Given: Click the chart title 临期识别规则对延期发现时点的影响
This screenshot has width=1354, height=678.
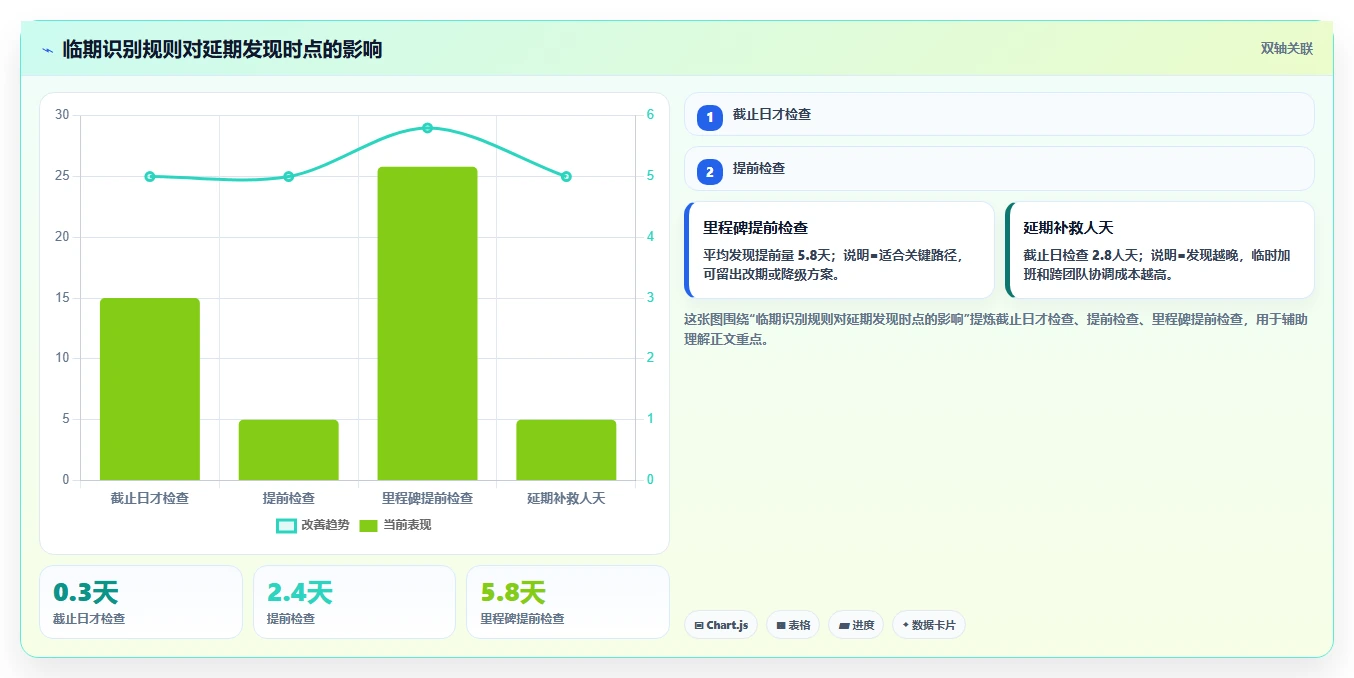Looking at the screenshot, I should [x=222, y=49].
